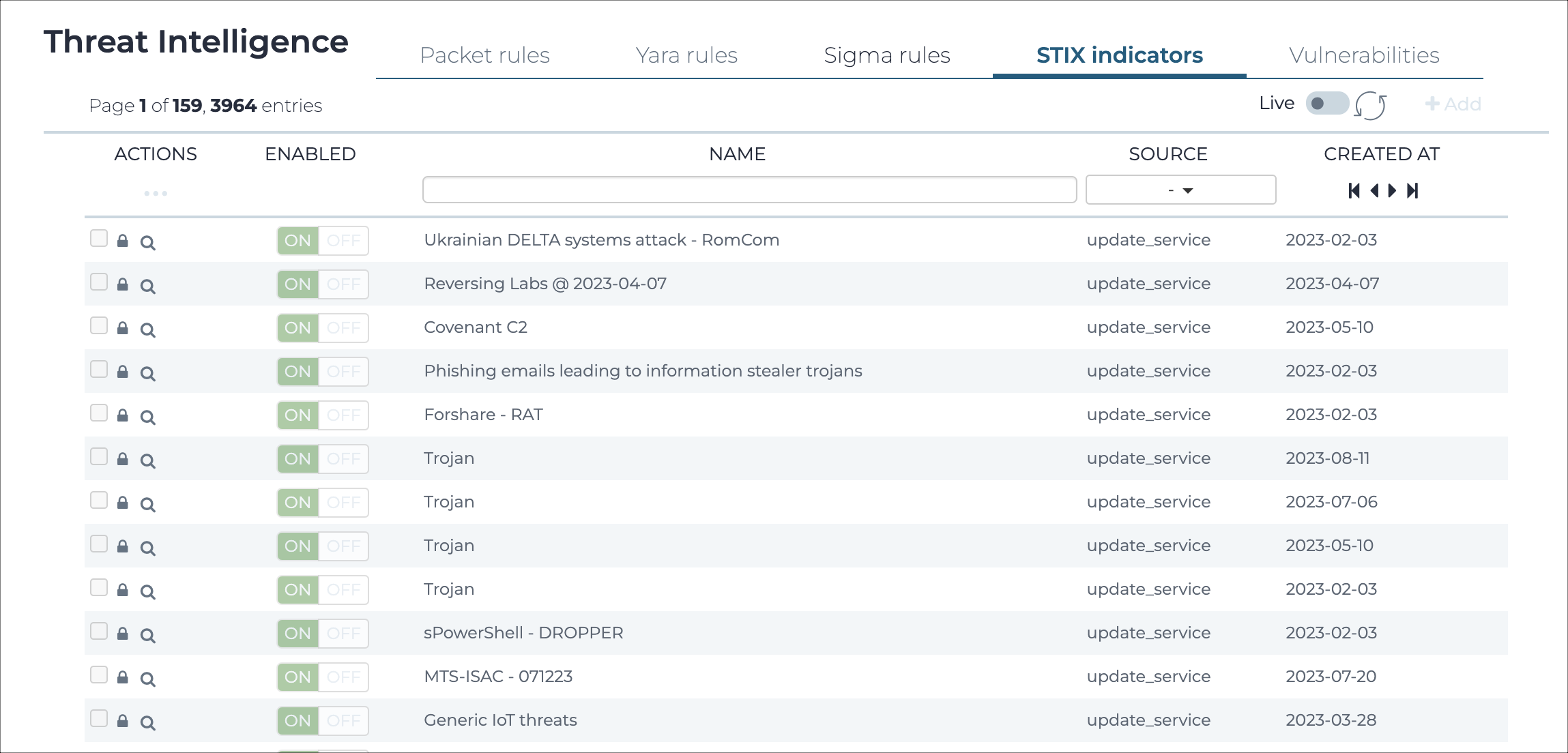Check the Ukrainian DELTA systems attack checkbox
The width and height of the screenshot is (1568, 753).
tap(99, 238)
